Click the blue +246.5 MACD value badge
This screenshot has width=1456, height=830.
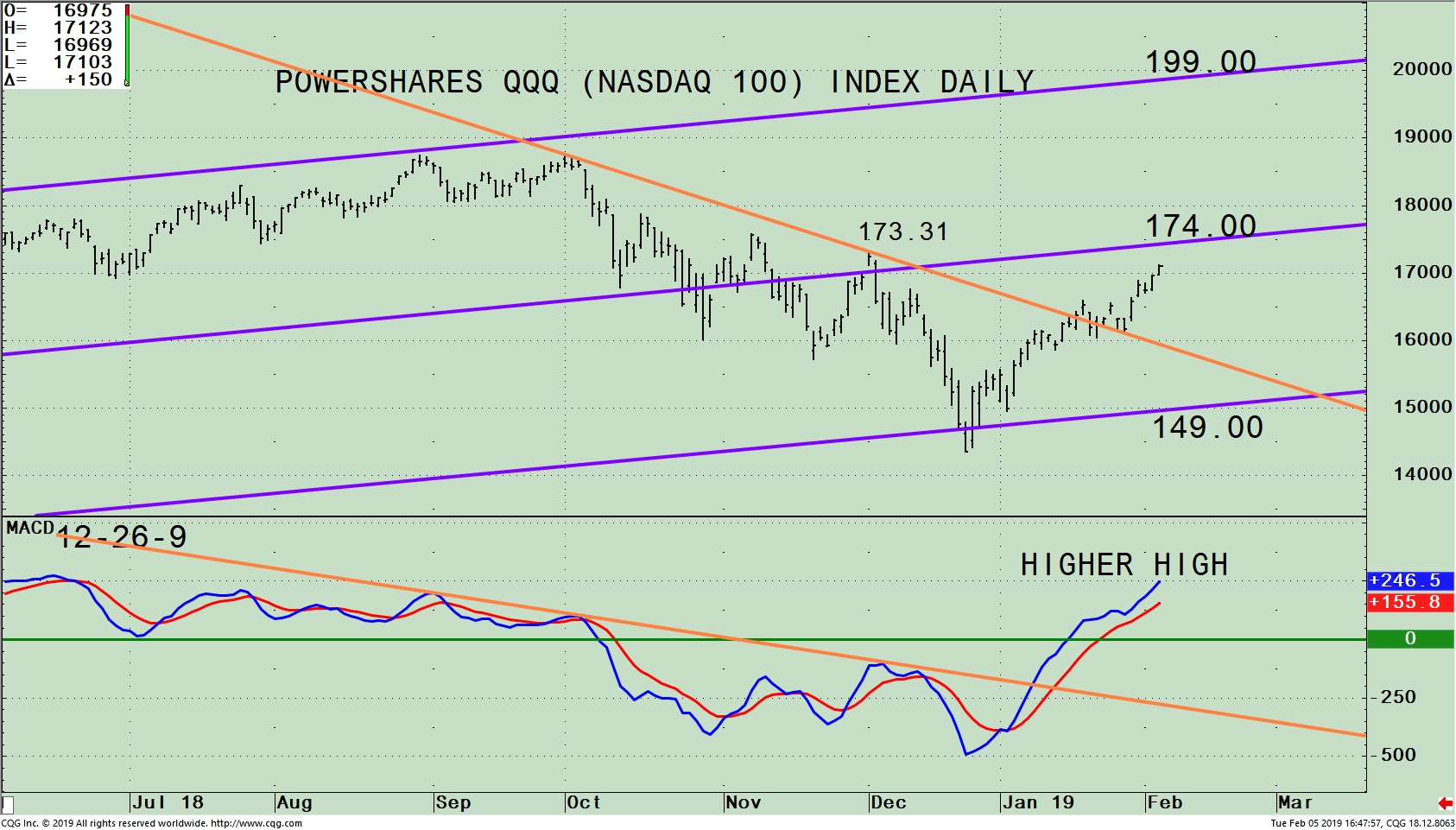(x=1410, y=580)
